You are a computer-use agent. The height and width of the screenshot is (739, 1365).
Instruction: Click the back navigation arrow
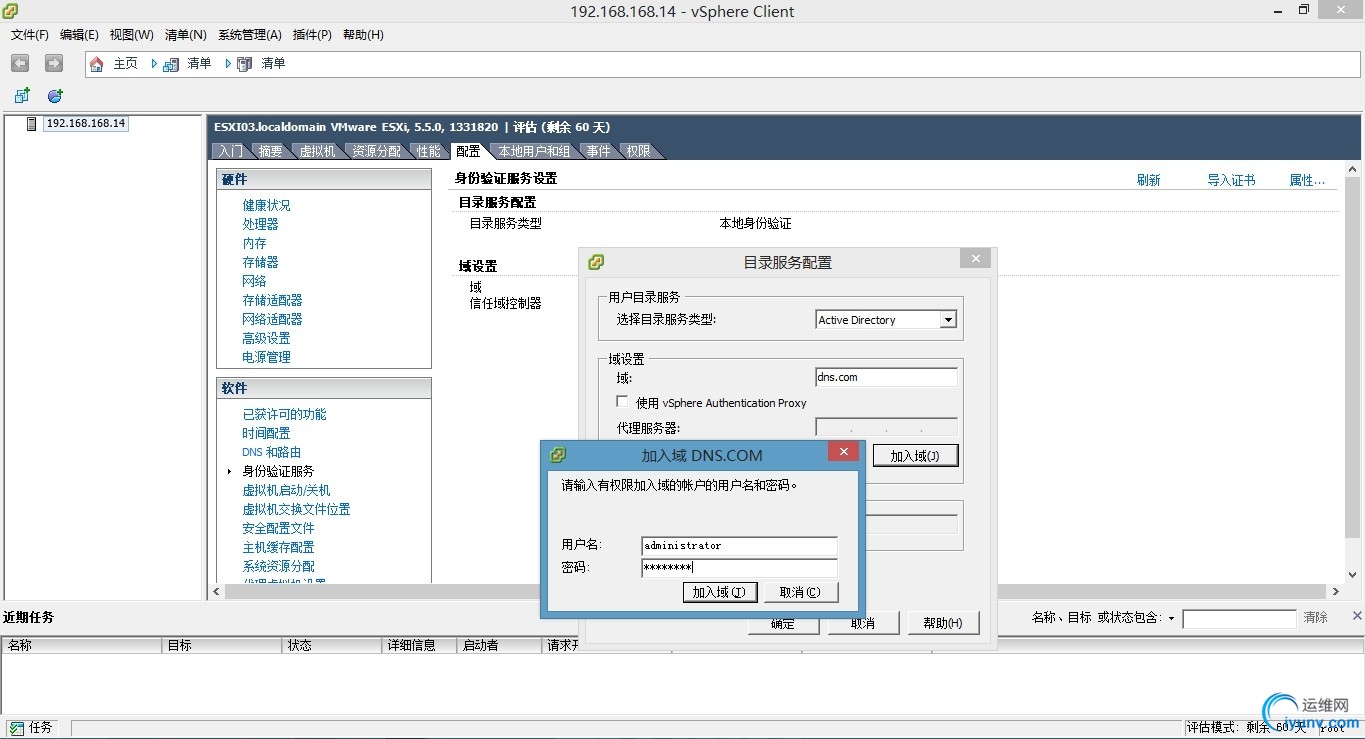point(20,63)
